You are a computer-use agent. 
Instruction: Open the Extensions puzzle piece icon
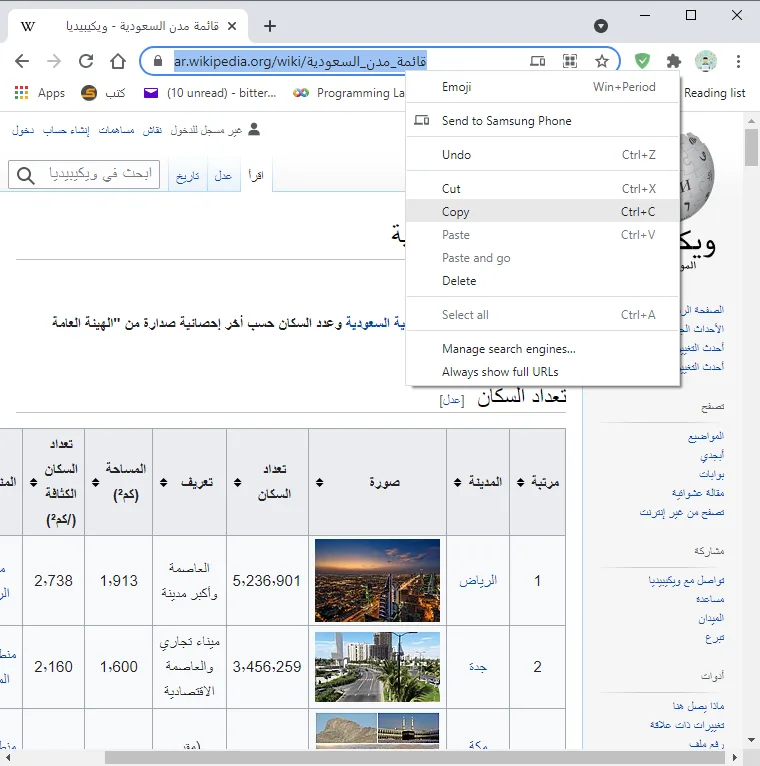coord(674,61)
